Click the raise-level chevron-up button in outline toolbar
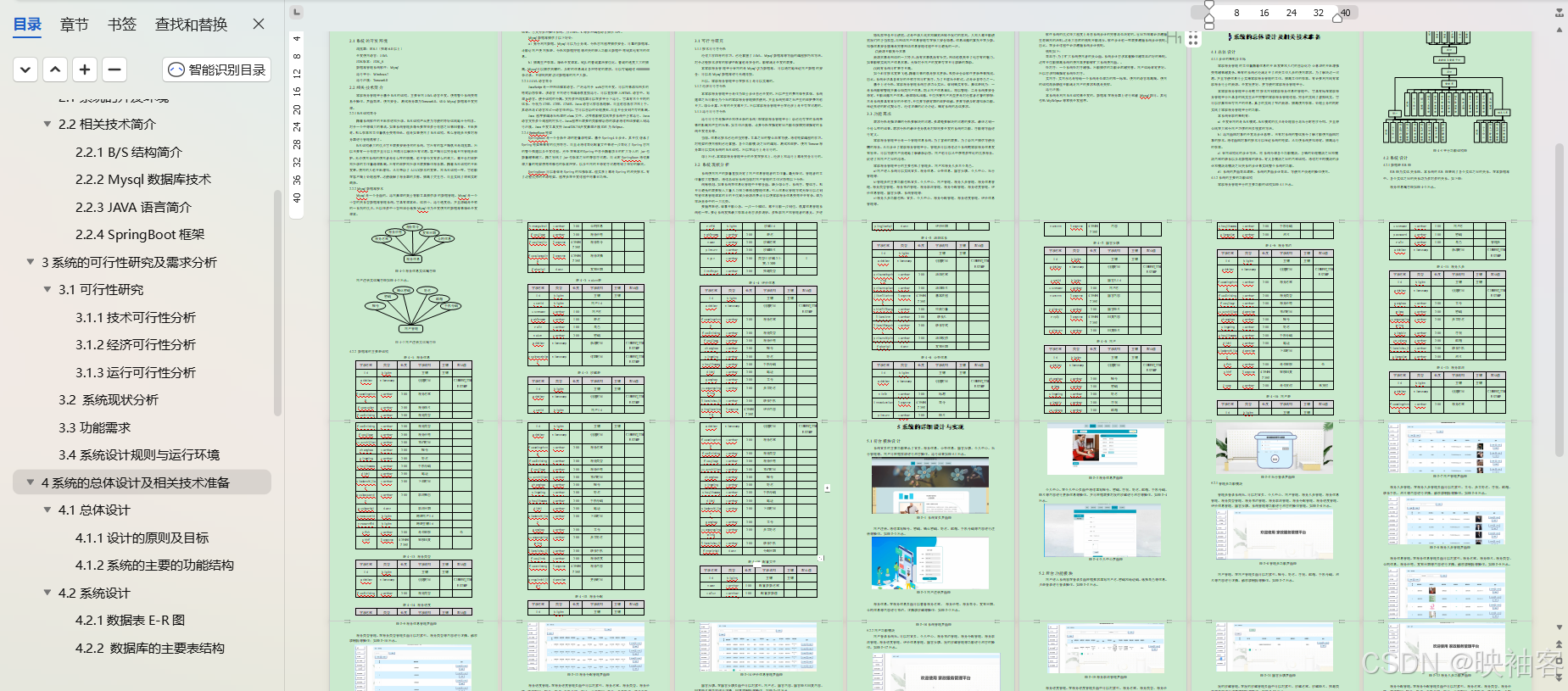Viewport: 1568px width, 691px height. click(x=55, y=70)
